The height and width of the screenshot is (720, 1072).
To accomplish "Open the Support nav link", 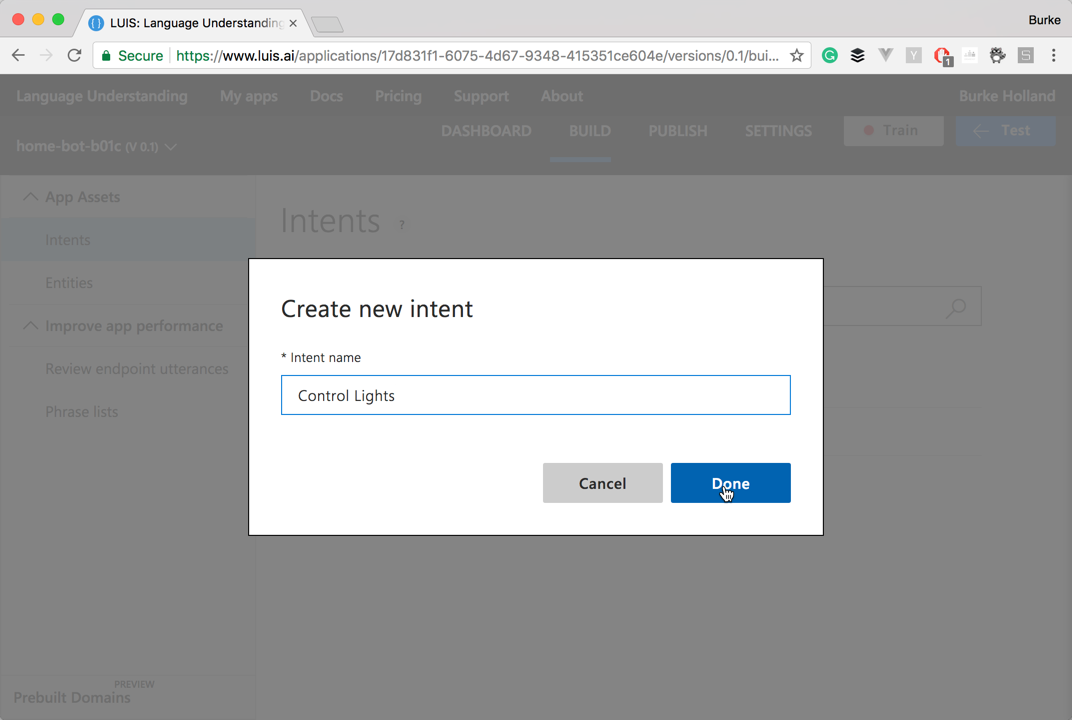I will click(x=481, y=96).
